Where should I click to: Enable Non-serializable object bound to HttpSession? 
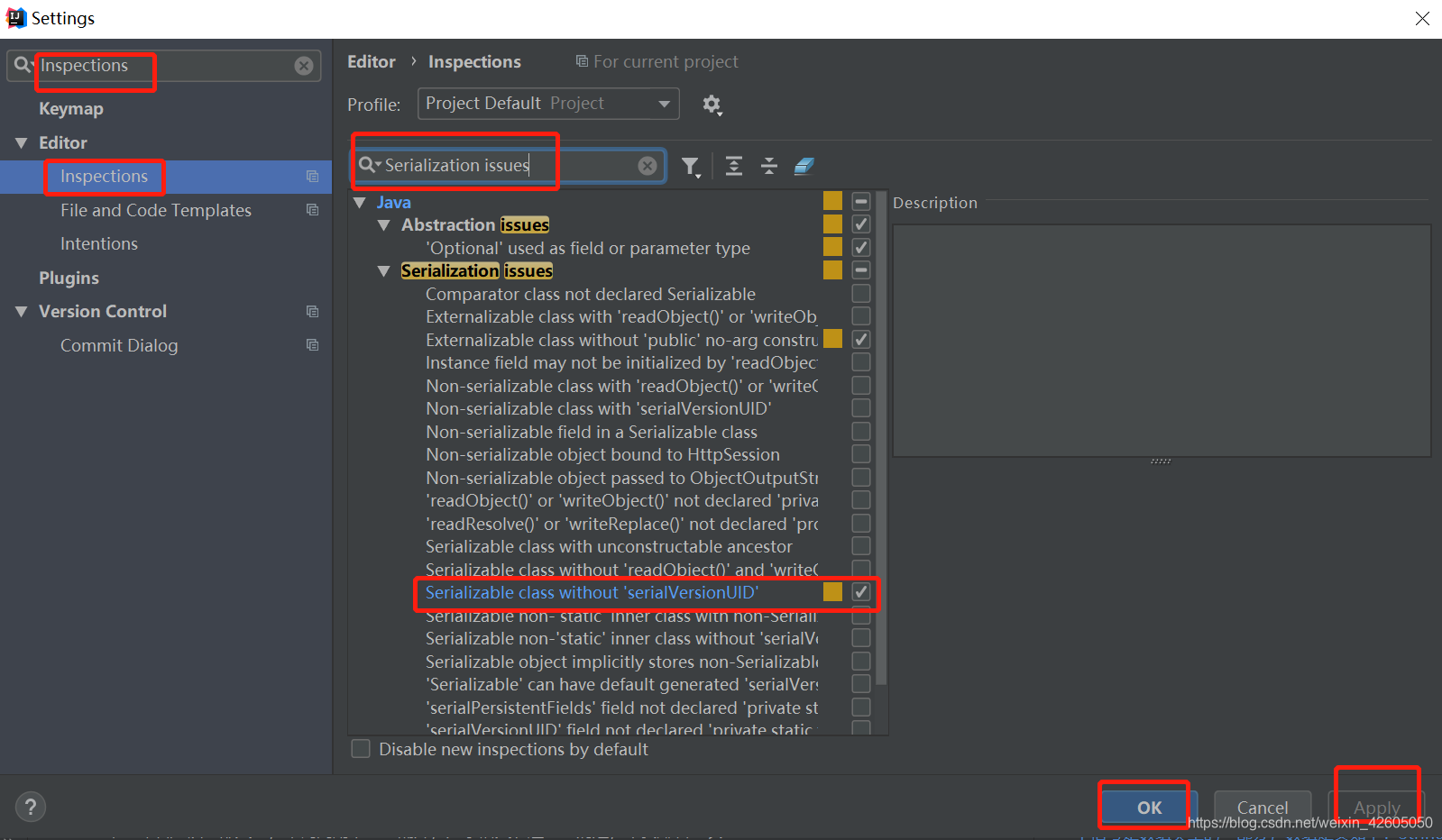[x=861, y=454]
